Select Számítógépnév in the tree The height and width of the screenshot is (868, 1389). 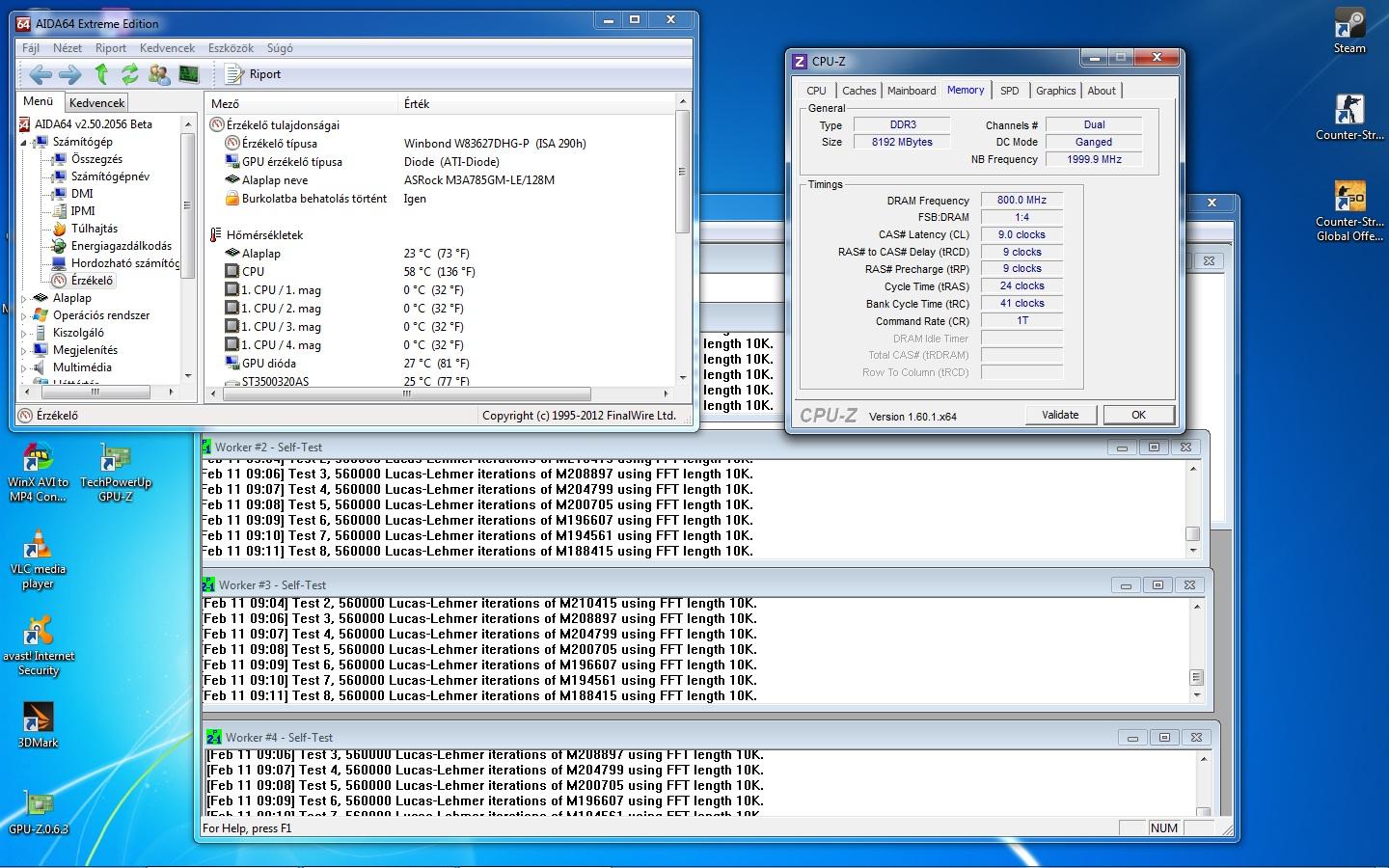(110, 176)
